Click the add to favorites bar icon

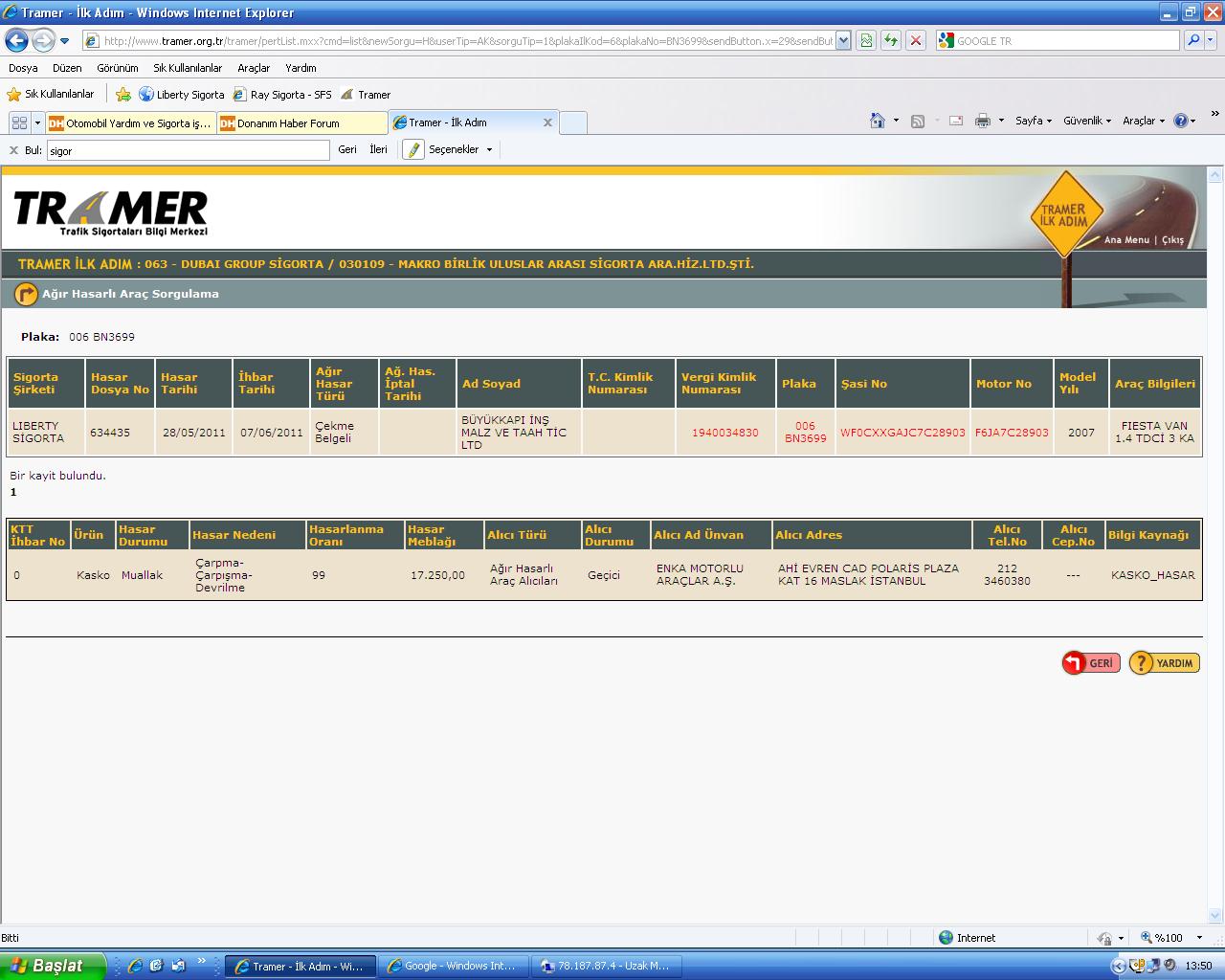coord(123,94)
